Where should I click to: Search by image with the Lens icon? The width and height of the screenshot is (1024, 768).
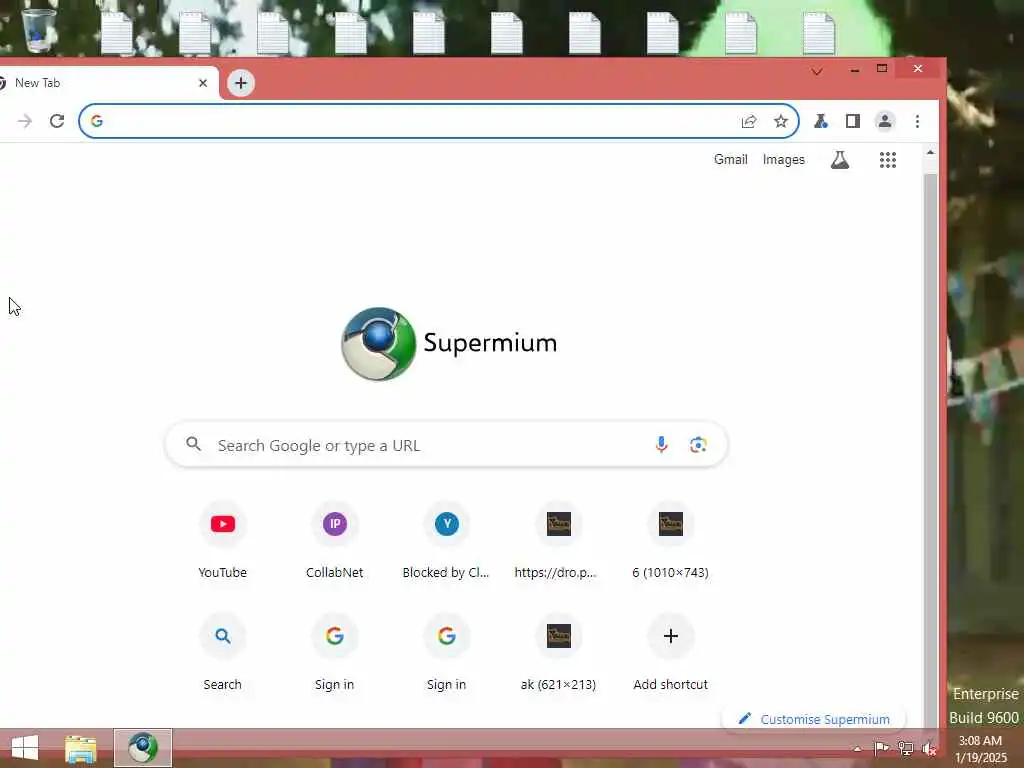tap(697, 445)
